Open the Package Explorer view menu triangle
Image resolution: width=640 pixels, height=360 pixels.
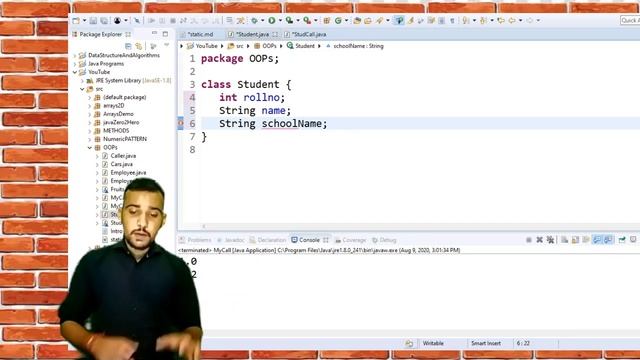pyautogui.click(x=167, y=45)
